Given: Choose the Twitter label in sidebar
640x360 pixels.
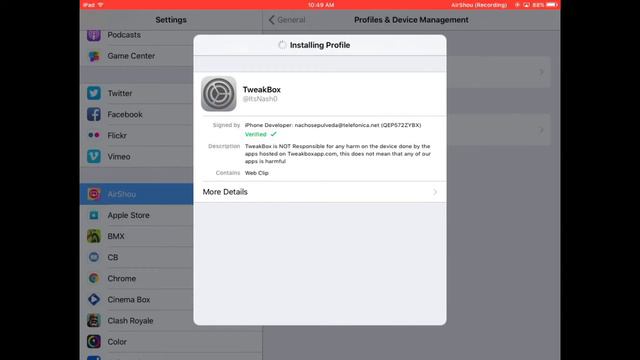Looking at the screenshot, I should coord(120,93).
